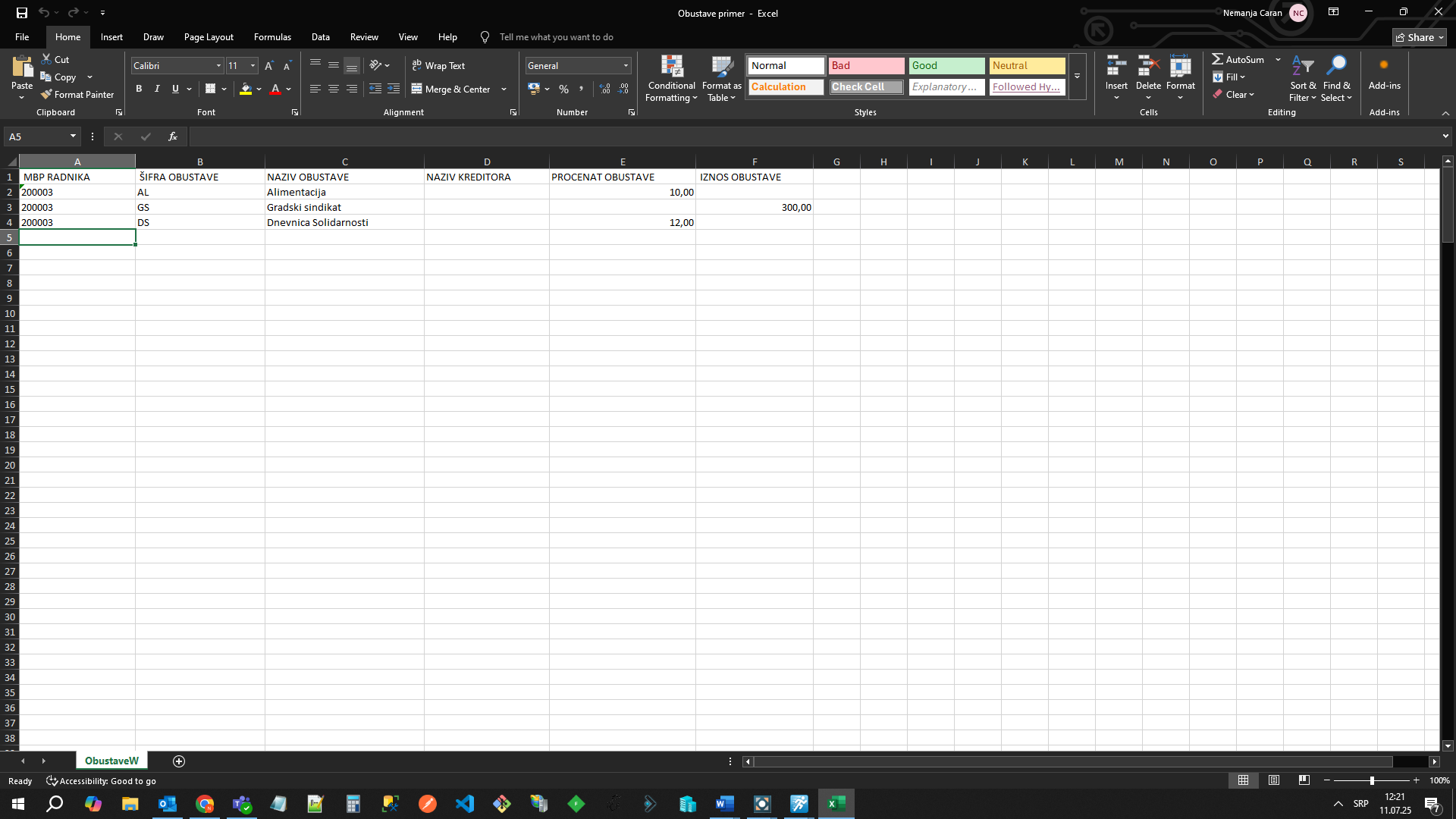This screenshot has width=1456, height=819.
Task: Open Conditional Formatting menu
Action: click(672, 78)
